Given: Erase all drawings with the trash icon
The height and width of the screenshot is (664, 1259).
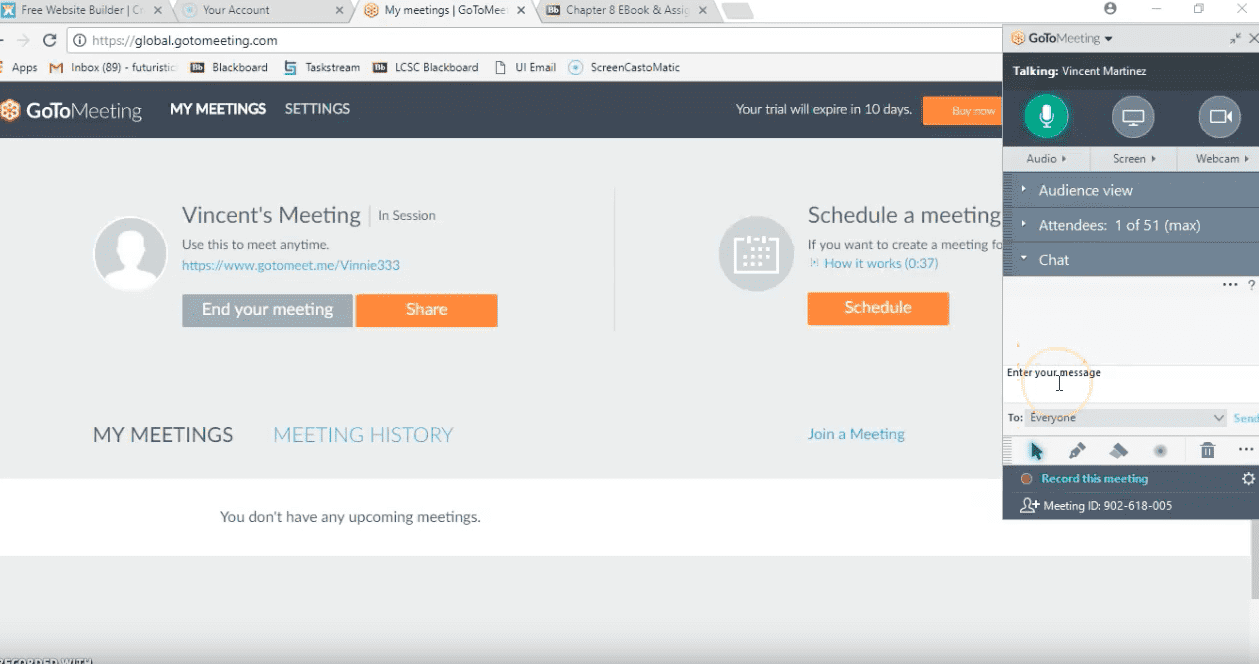Looking at the screenshot, I should (1207, 450).
